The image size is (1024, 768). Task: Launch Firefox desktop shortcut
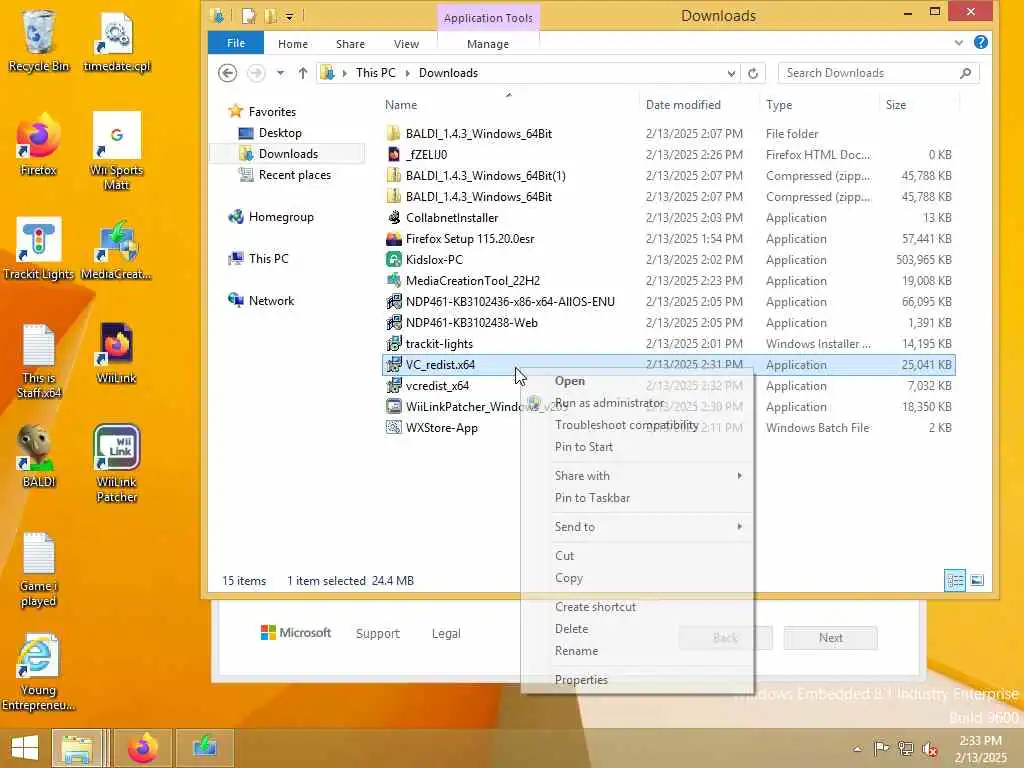(x=38, y=145)
